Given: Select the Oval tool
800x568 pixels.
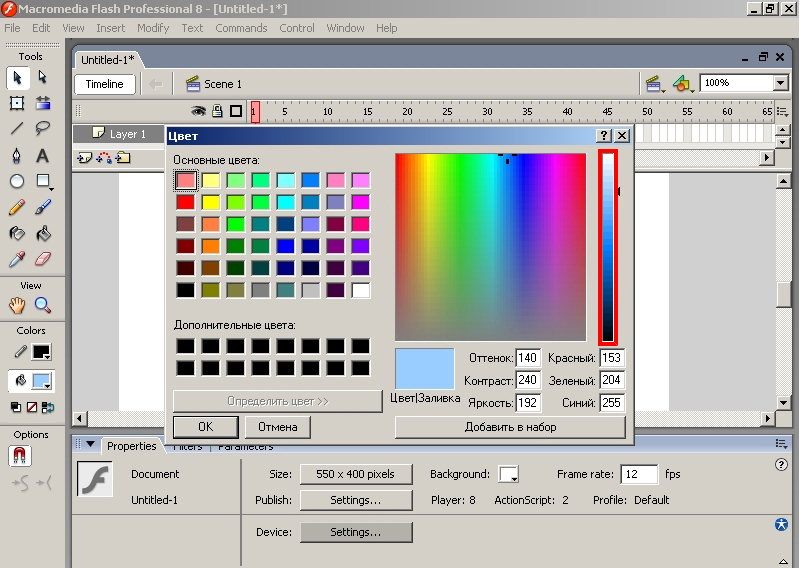Looking at the screenshot, I should [17, 181].
